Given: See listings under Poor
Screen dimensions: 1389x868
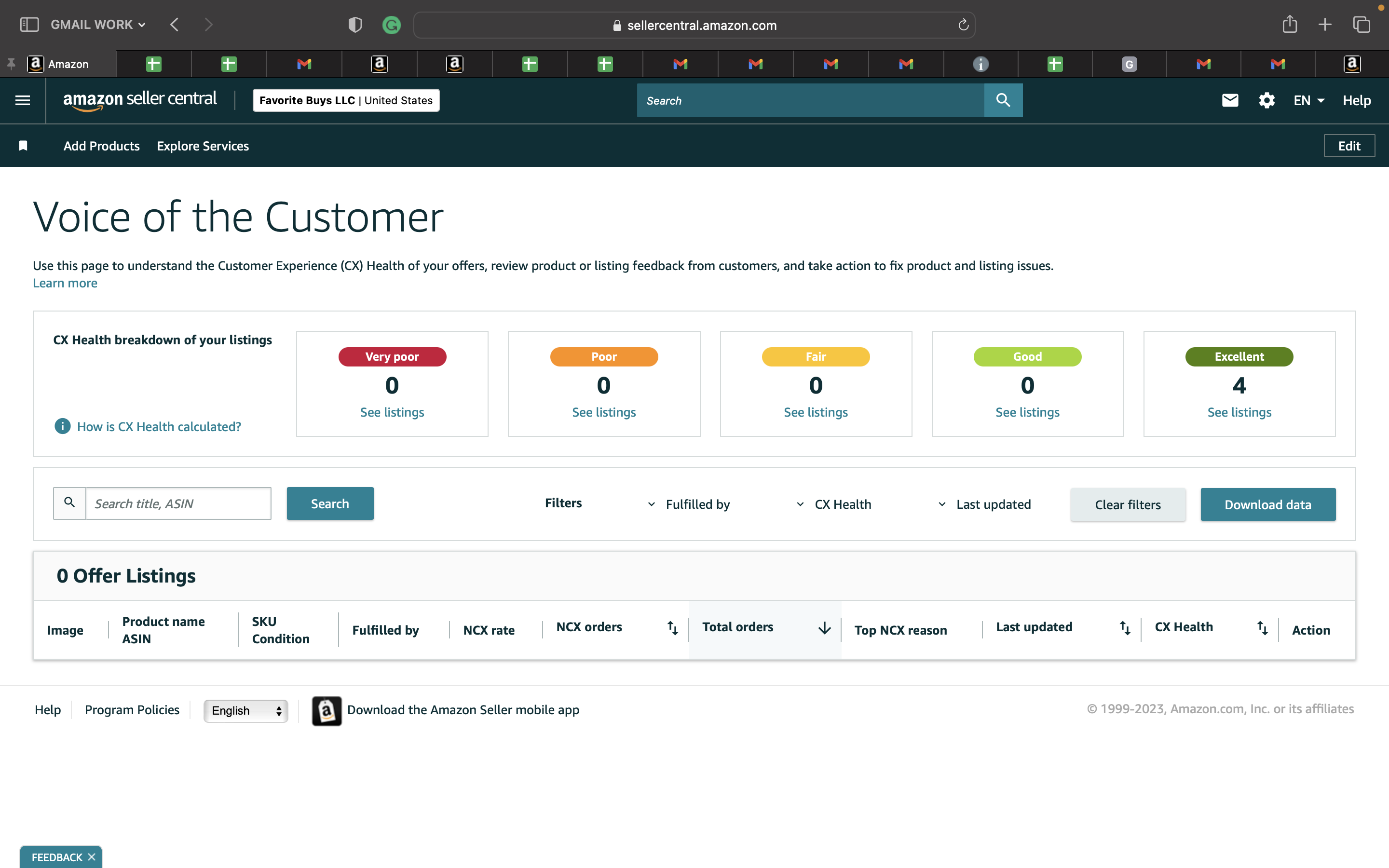Looking at the screenshot, I should coord(604,412).
